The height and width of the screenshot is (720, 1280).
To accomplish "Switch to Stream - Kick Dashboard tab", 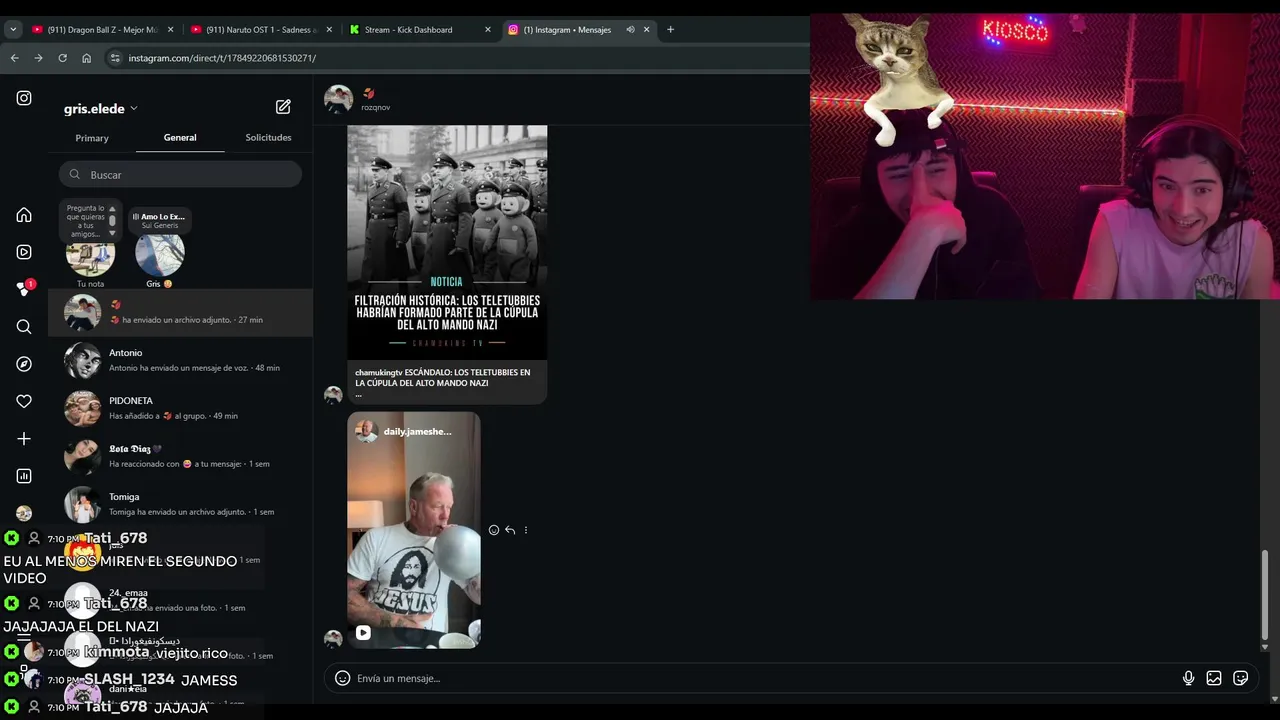I will (x=420, y=29).
